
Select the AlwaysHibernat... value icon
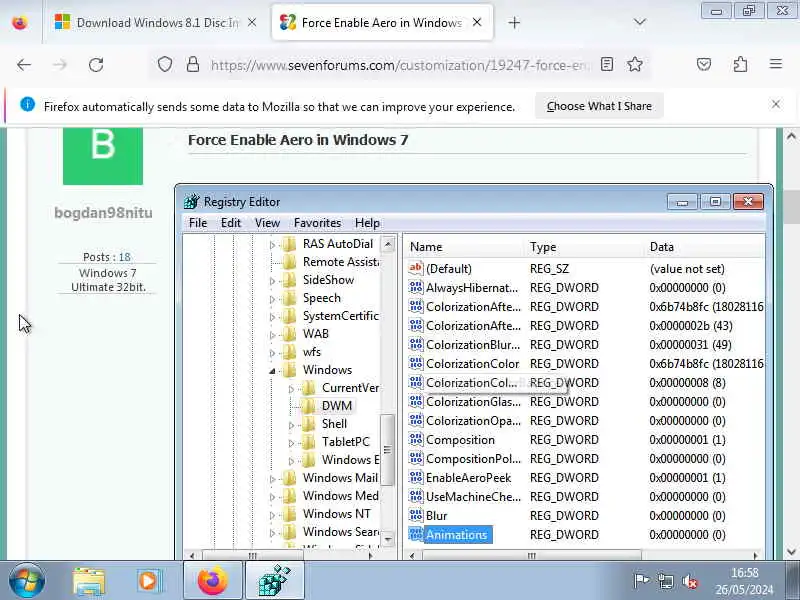416,287
